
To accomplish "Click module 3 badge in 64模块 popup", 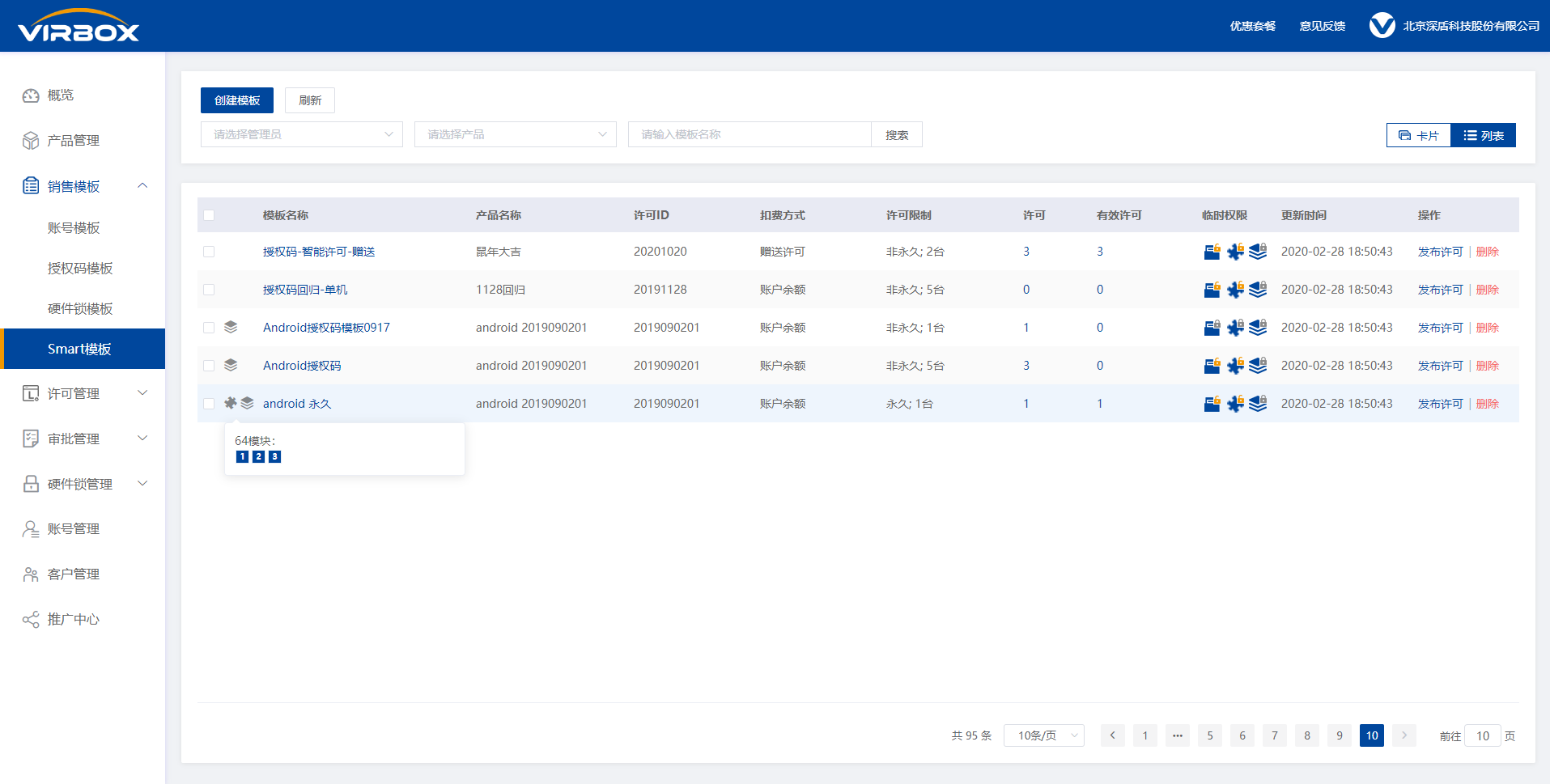I will tap(275, 456).
